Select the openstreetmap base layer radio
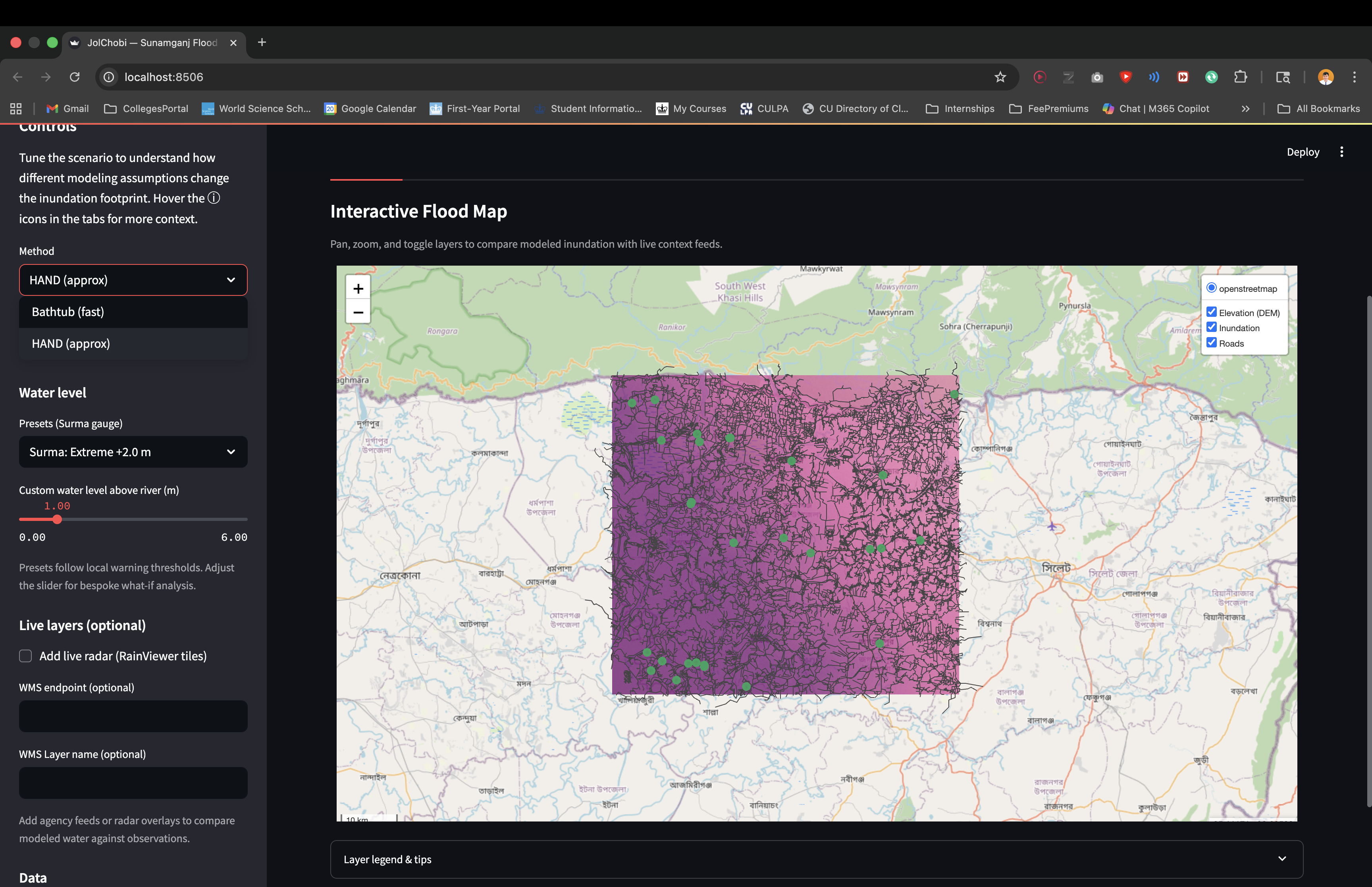This screenshot has height=887, width=1372. 1211,288
